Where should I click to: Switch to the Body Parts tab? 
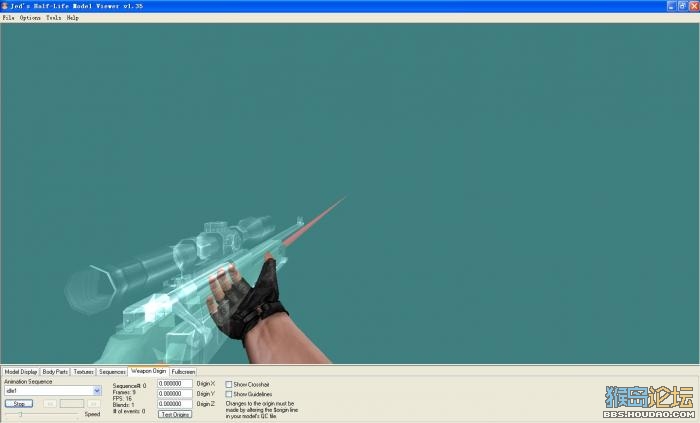coord(55,372)
